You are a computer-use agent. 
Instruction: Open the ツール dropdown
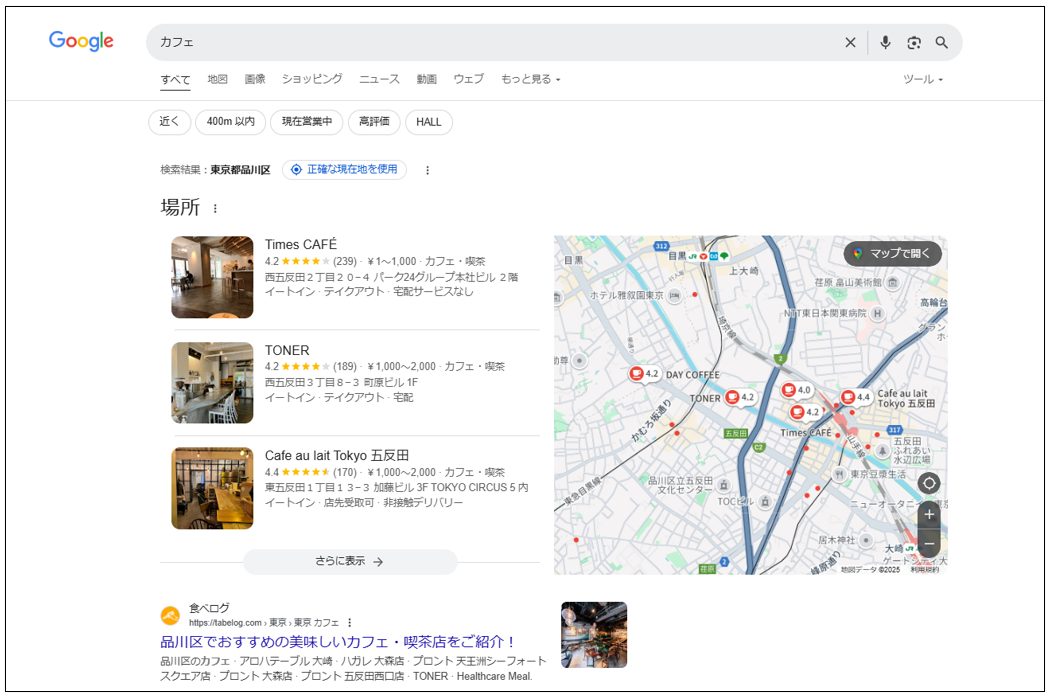[x=923, y=79]
